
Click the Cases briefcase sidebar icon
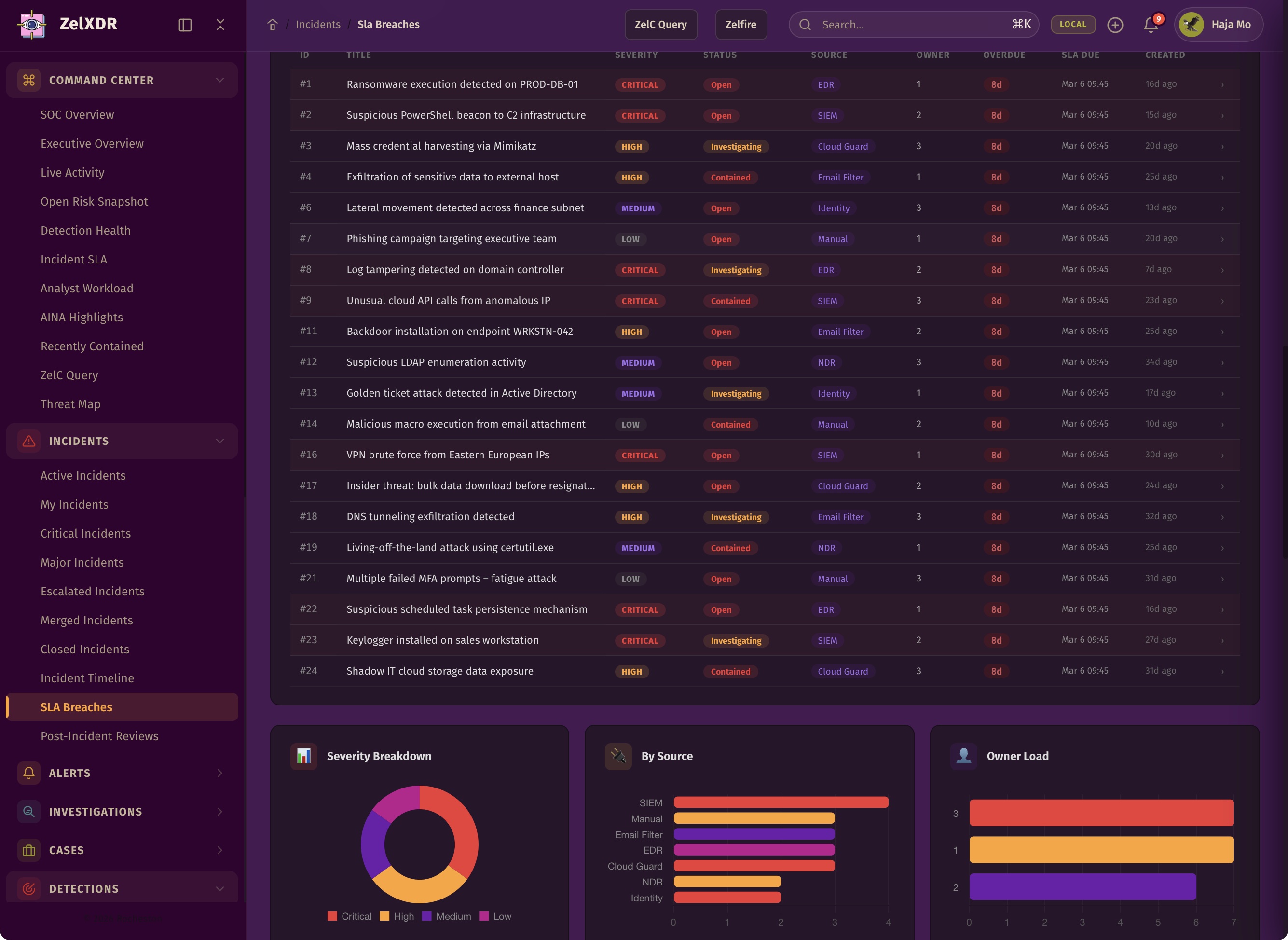click(x=29, y=850)
